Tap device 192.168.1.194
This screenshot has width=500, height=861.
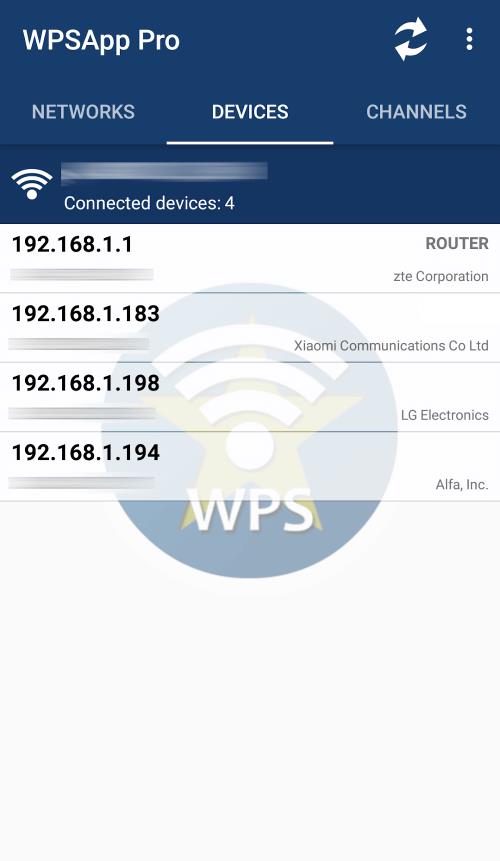(250, 467)
